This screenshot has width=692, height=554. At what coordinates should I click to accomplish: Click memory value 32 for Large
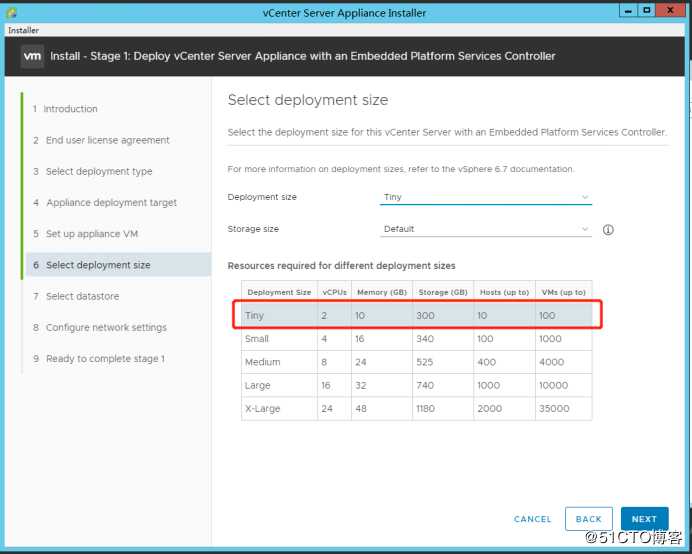(x=361, y=385)
